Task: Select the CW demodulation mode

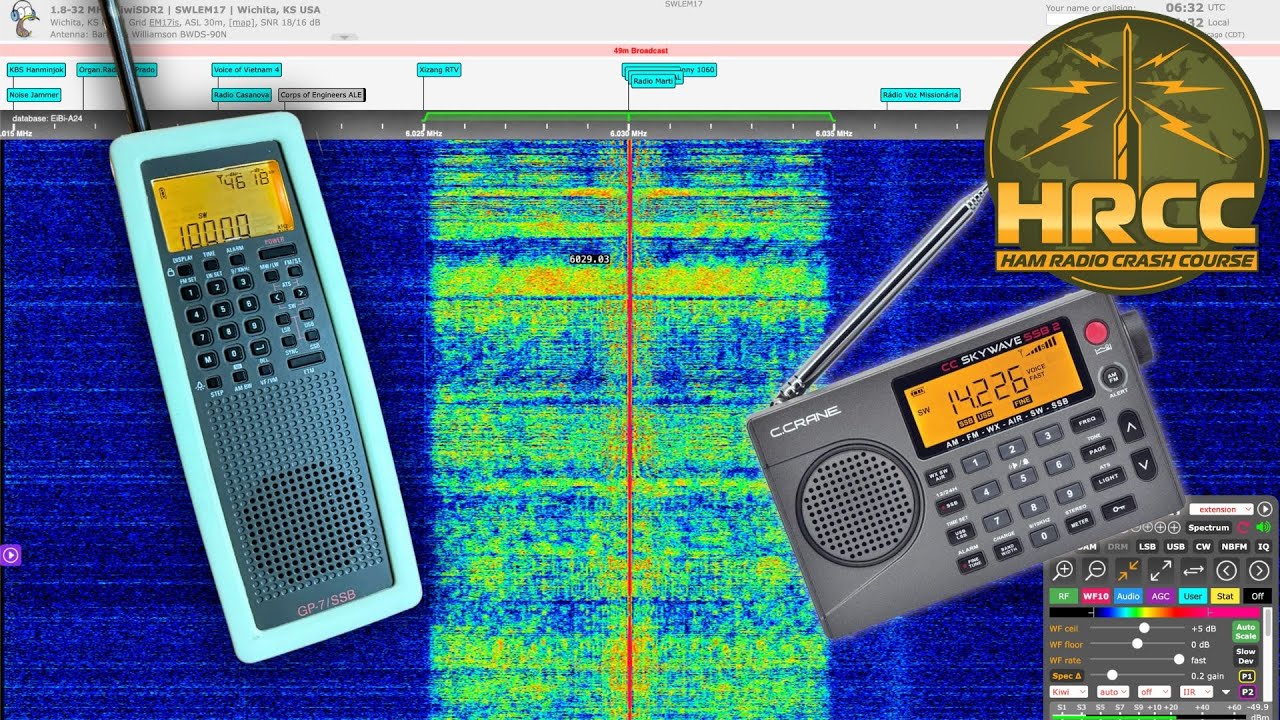Action: (1203, 546)
